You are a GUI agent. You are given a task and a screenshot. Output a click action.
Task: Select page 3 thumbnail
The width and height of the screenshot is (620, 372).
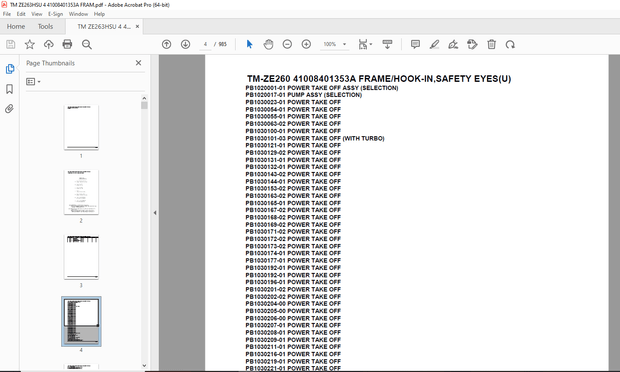(81, 257)
